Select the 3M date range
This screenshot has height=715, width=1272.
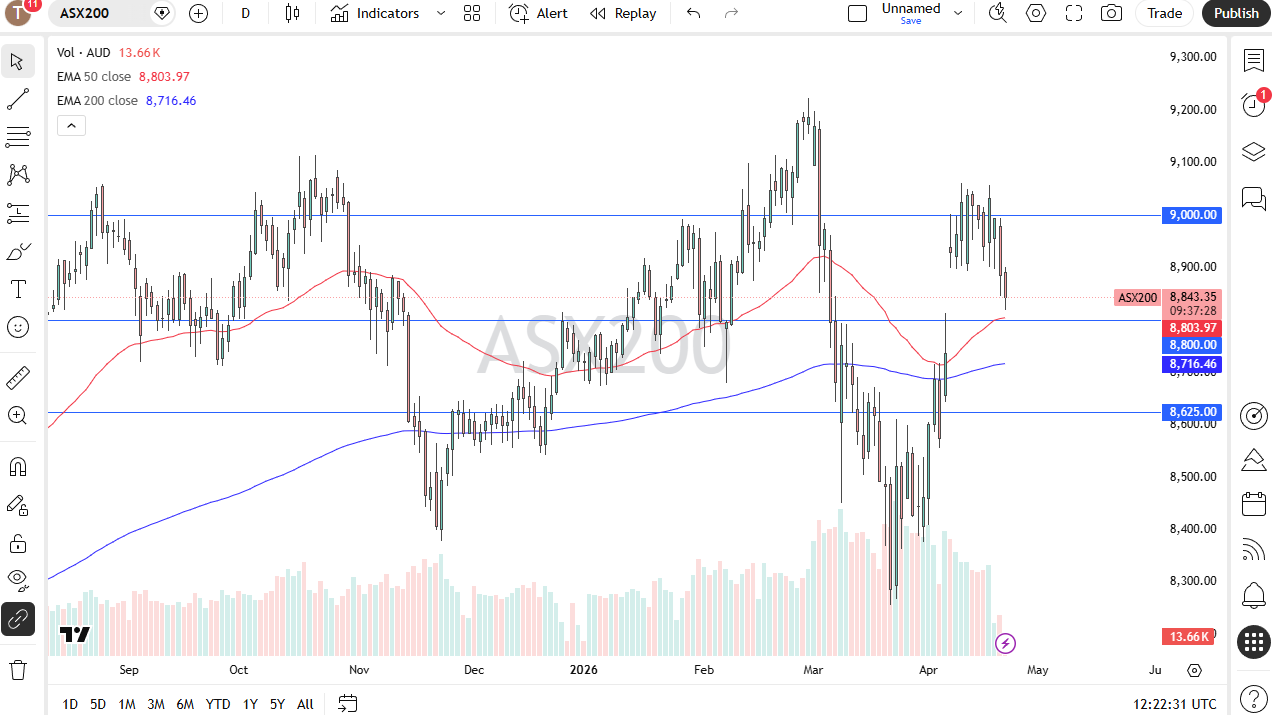click(x=156, y=704)
